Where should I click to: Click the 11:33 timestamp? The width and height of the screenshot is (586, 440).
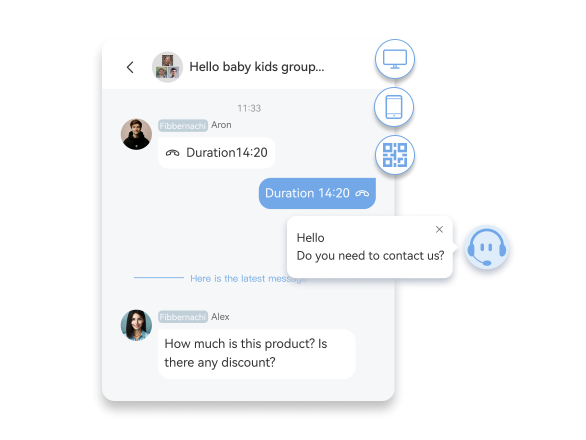point(249,108)
